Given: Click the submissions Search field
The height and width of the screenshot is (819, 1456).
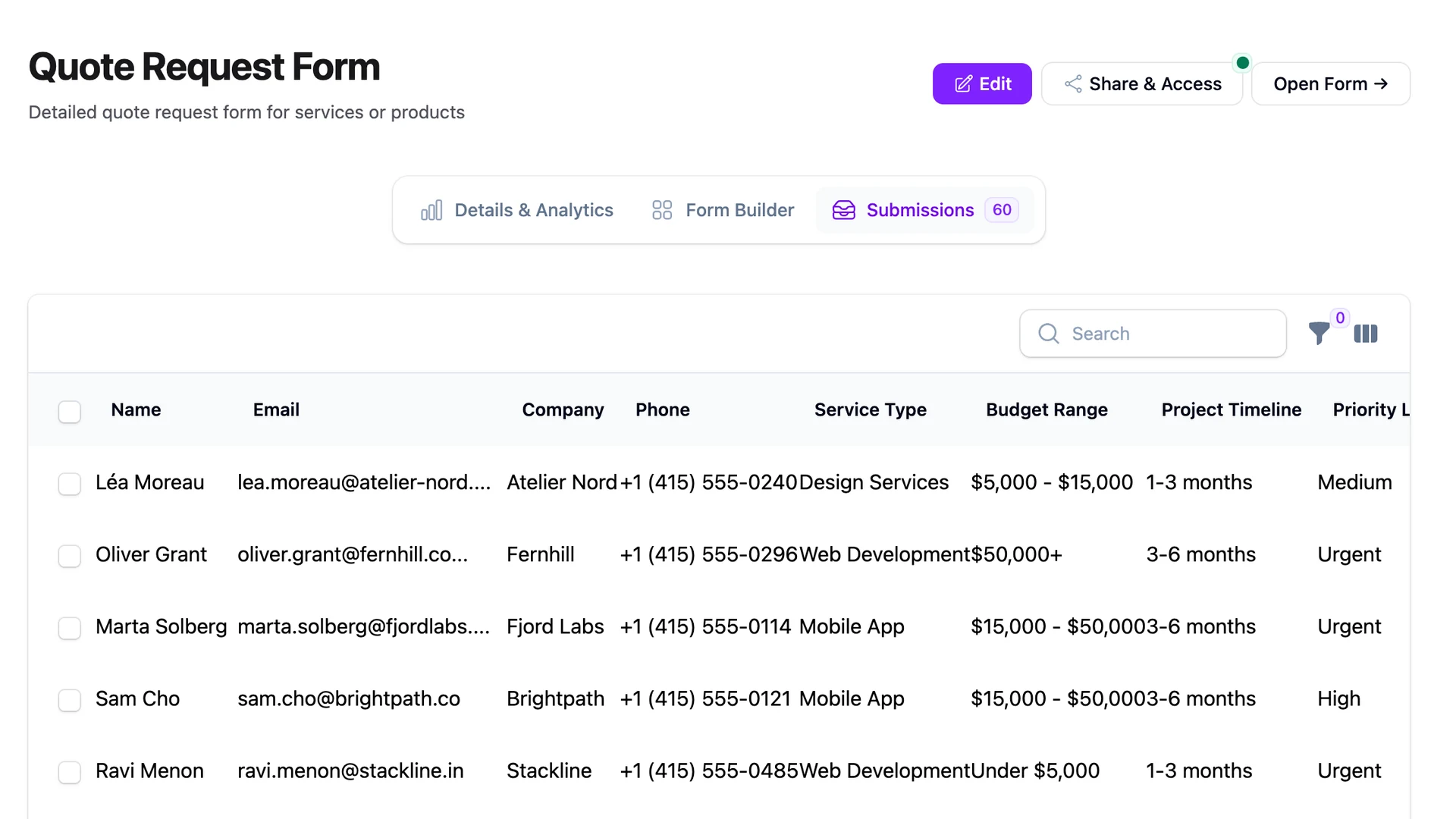Looking at the screenshot, I should click(1153, 334).
